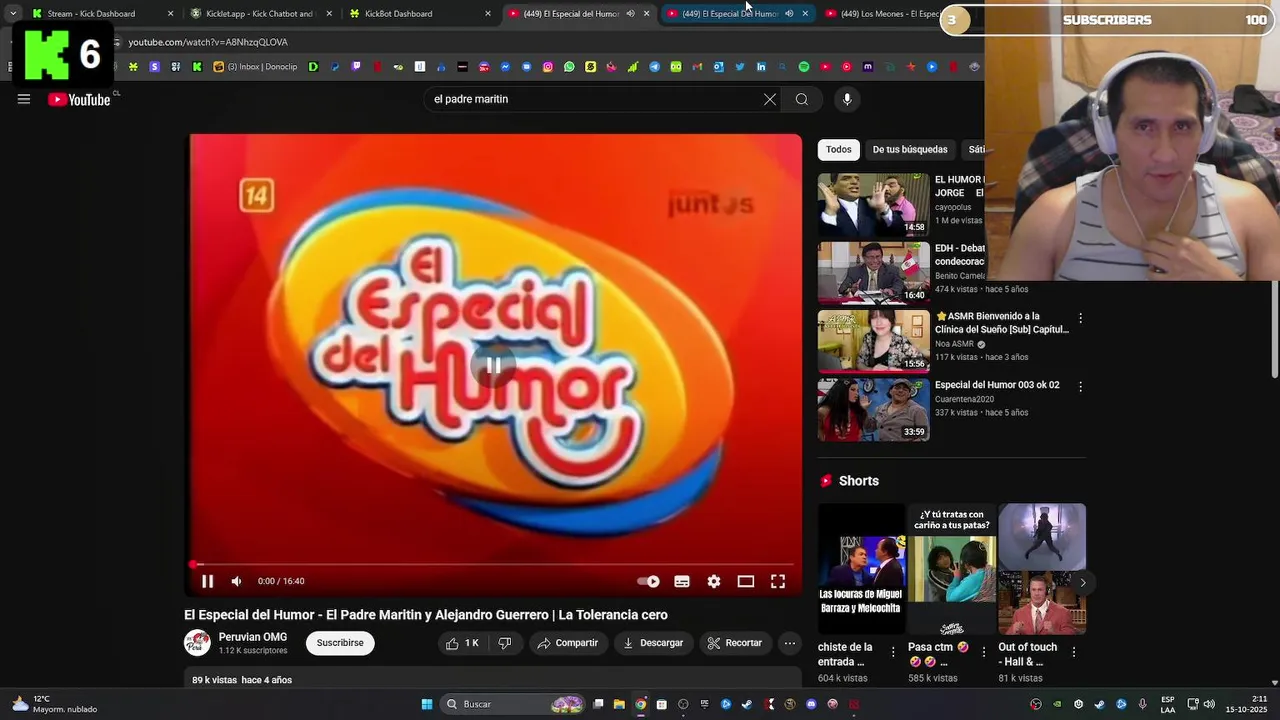Start voice search with the microphone
Image resolution: width=1280 pixels, height=720 pixels.
point(847,99)
